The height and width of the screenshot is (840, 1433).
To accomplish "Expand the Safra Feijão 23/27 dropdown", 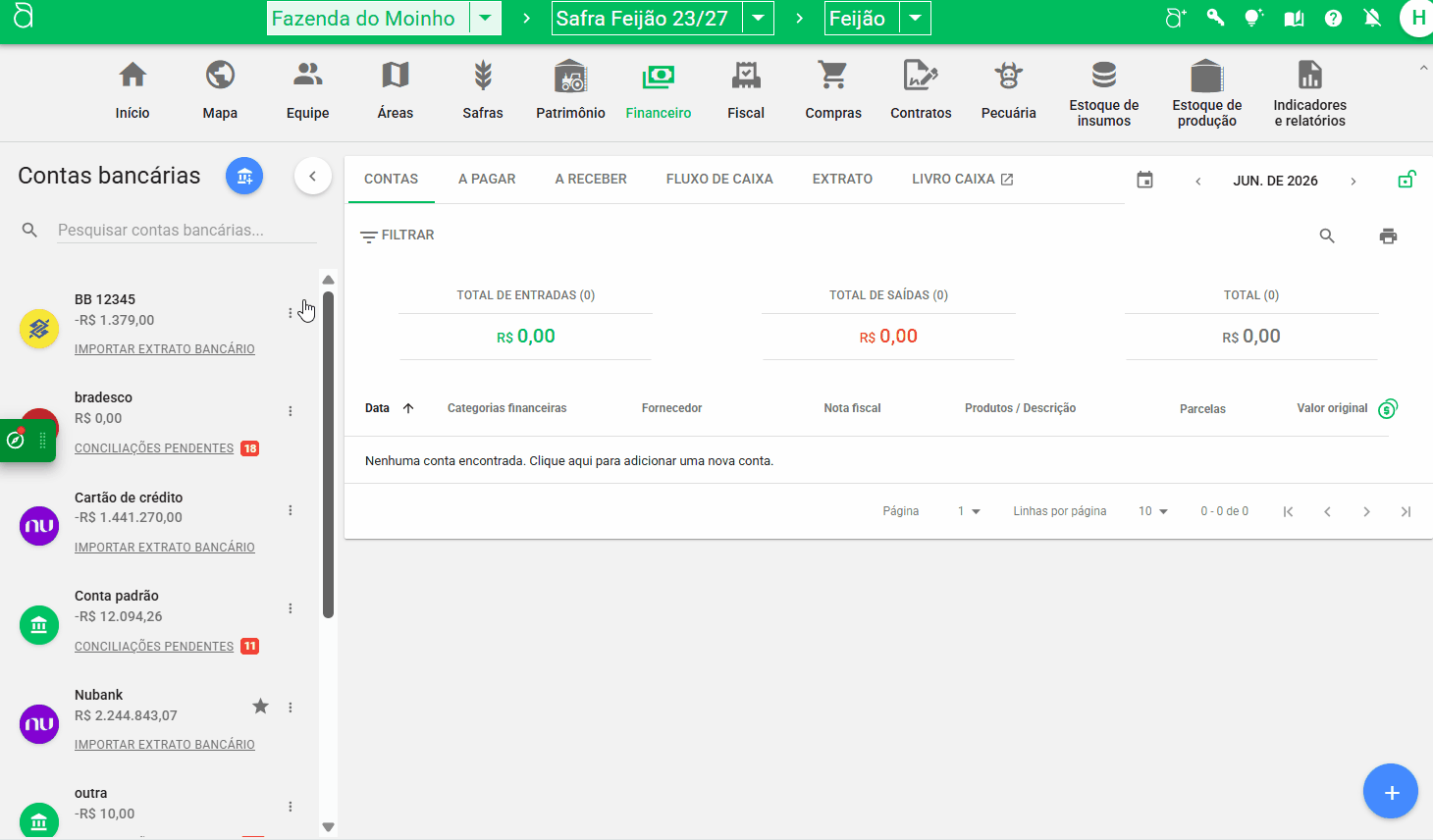I will (758, 18).
